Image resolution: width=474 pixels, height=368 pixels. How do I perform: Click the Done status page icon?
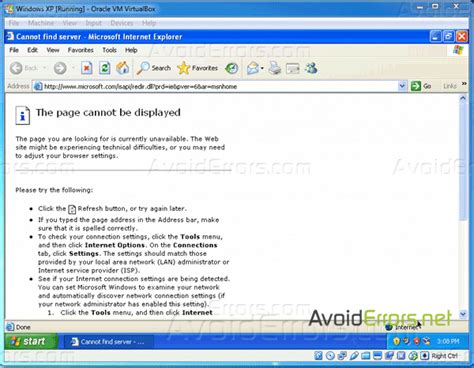pyautogui.click(x=11, y=327)
